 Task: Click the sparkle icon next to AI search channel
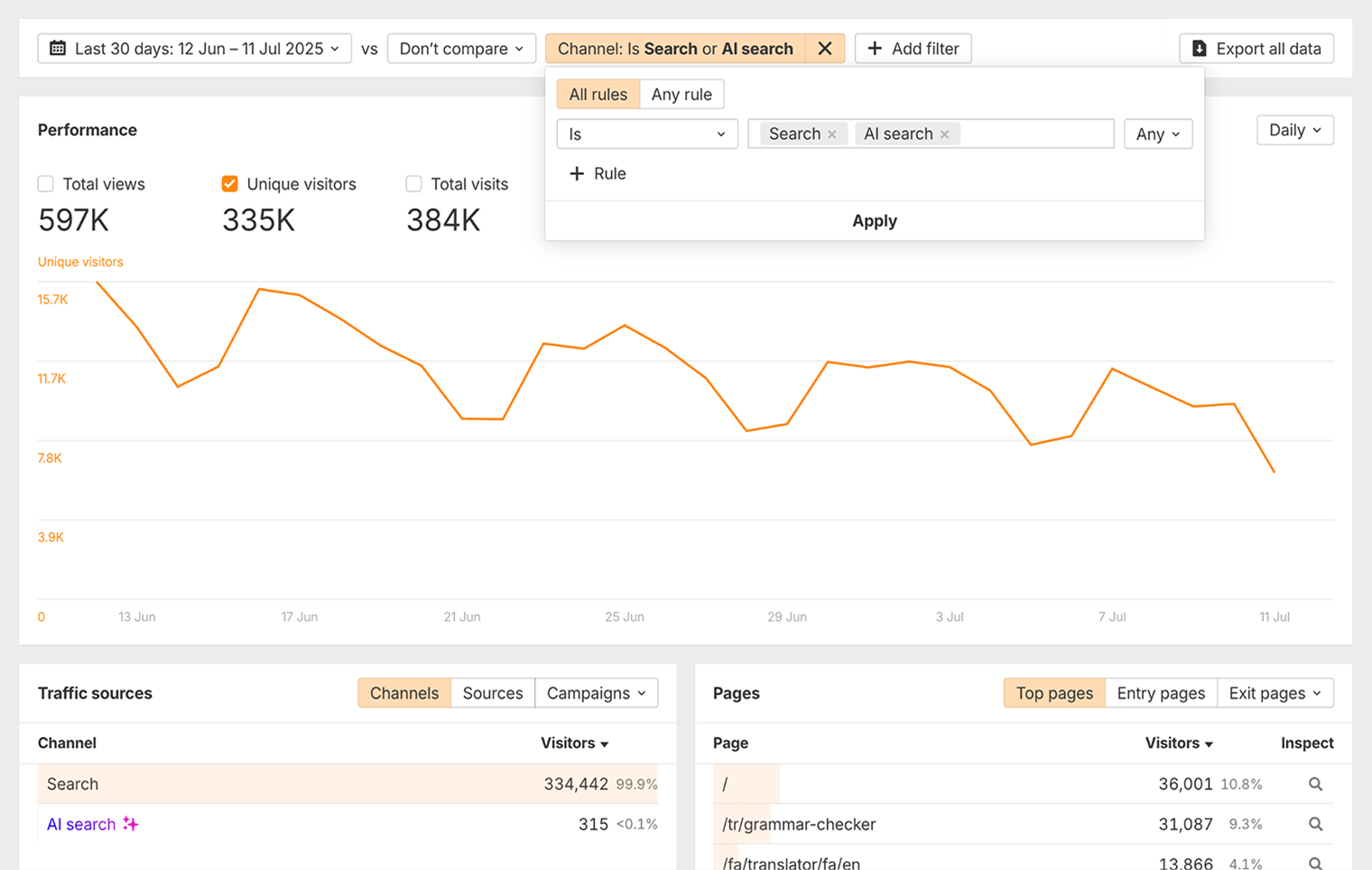pyautogui.click(x=131, y=824)
